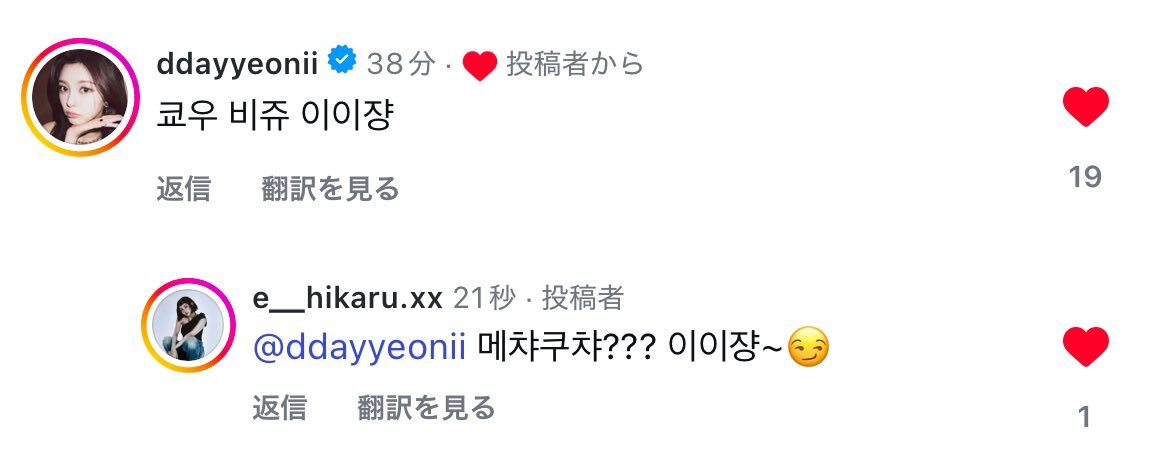Click the small red heart by 投稿者から
Screen dimensions: 1170x468
coord(480,66)
